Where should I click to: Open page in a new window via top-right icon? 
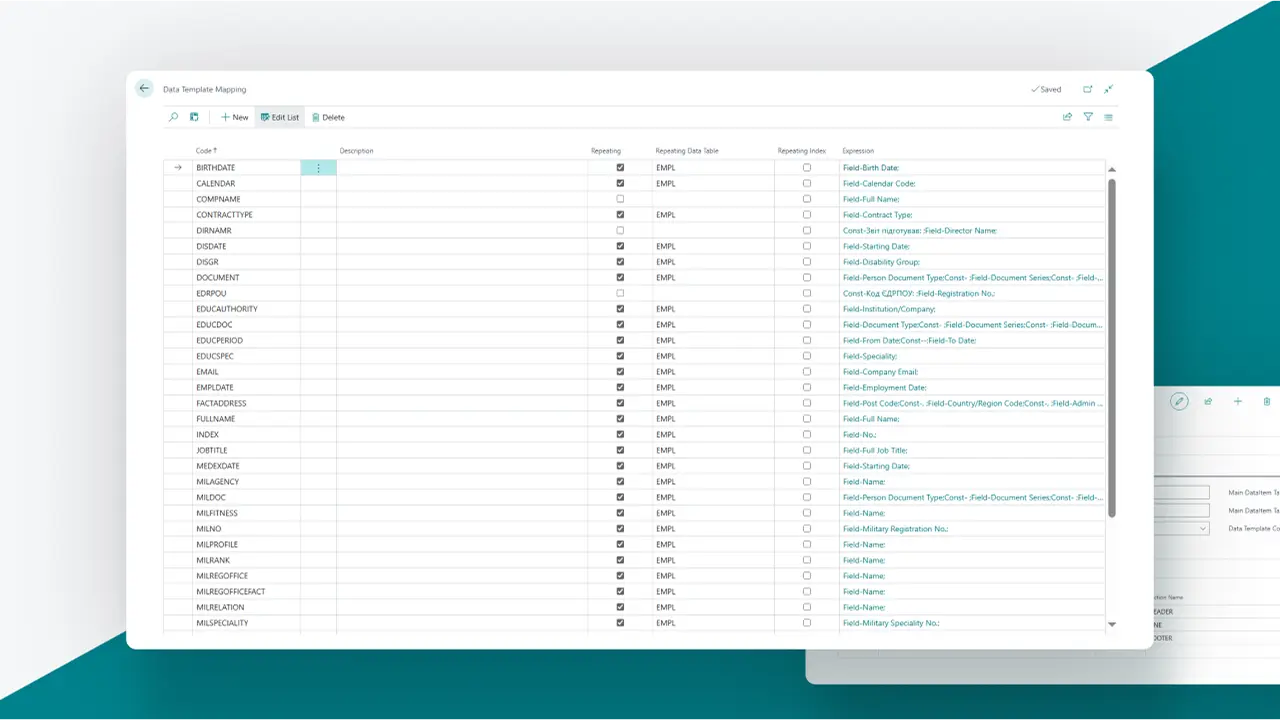(x=1088, y=89)
